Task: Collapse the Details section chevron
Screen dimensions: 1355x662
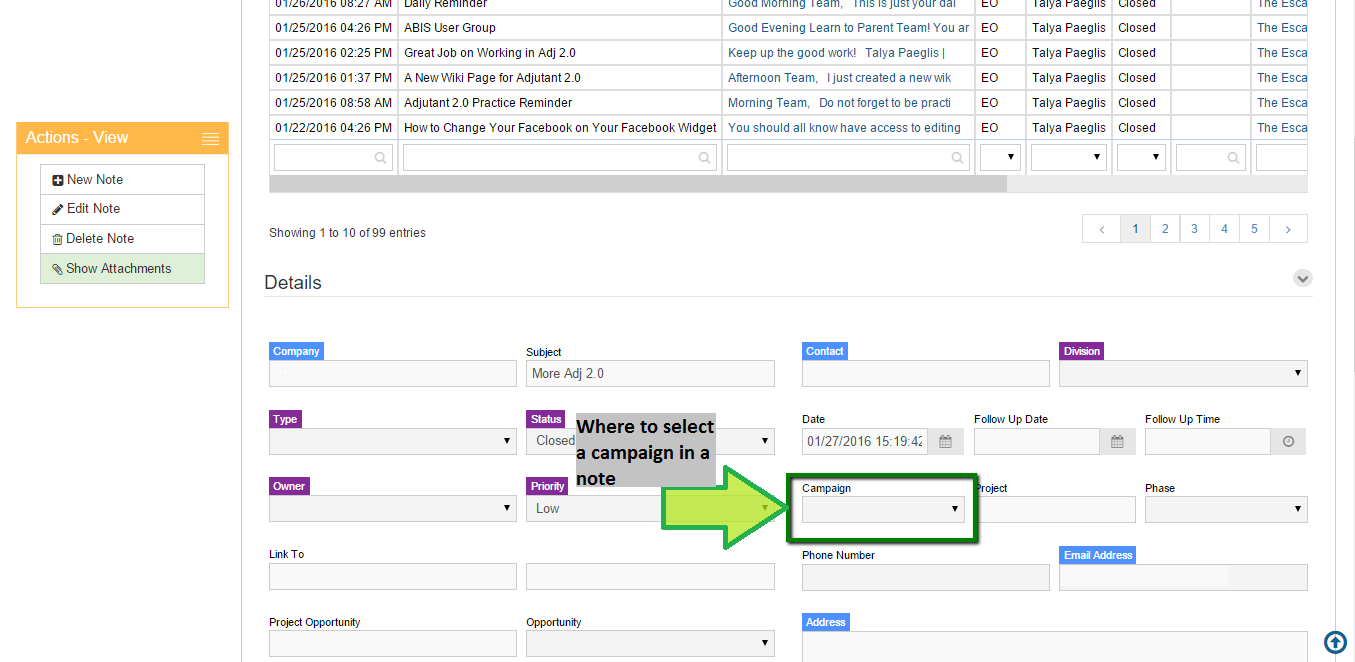Action: click(x=1302, y=279)
